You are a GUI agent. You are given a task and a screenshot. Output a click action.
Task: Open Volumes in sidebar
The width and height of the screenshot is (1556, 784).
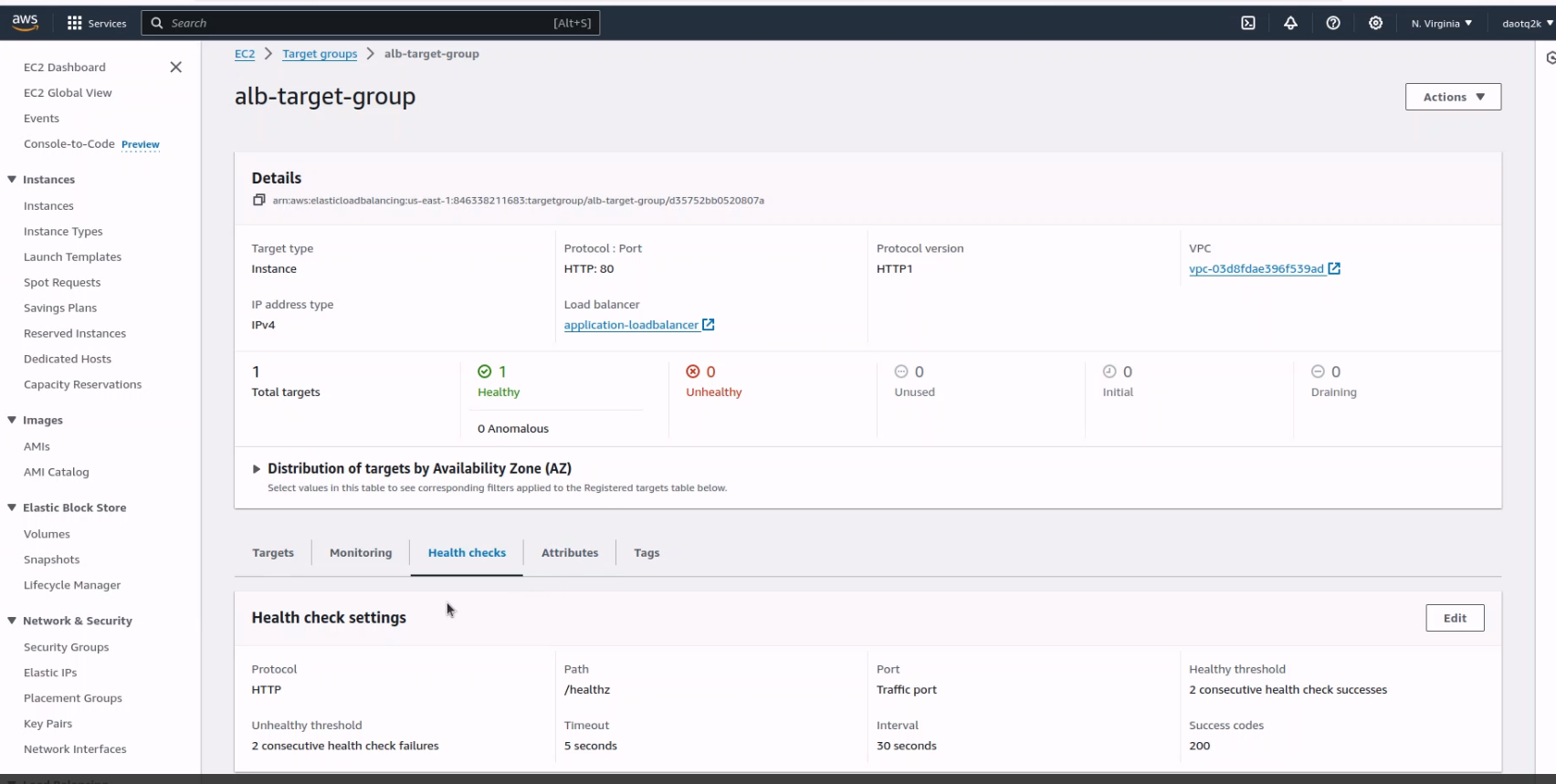(x=47, y=535)
